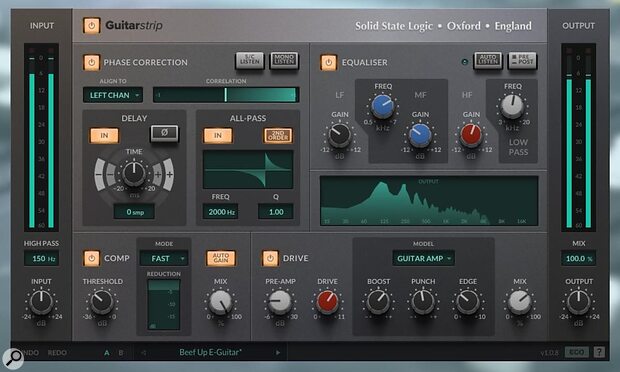This screenshot has width=620, height=372.
Task: Click the compressor mix knob
Action: [220, 302]
